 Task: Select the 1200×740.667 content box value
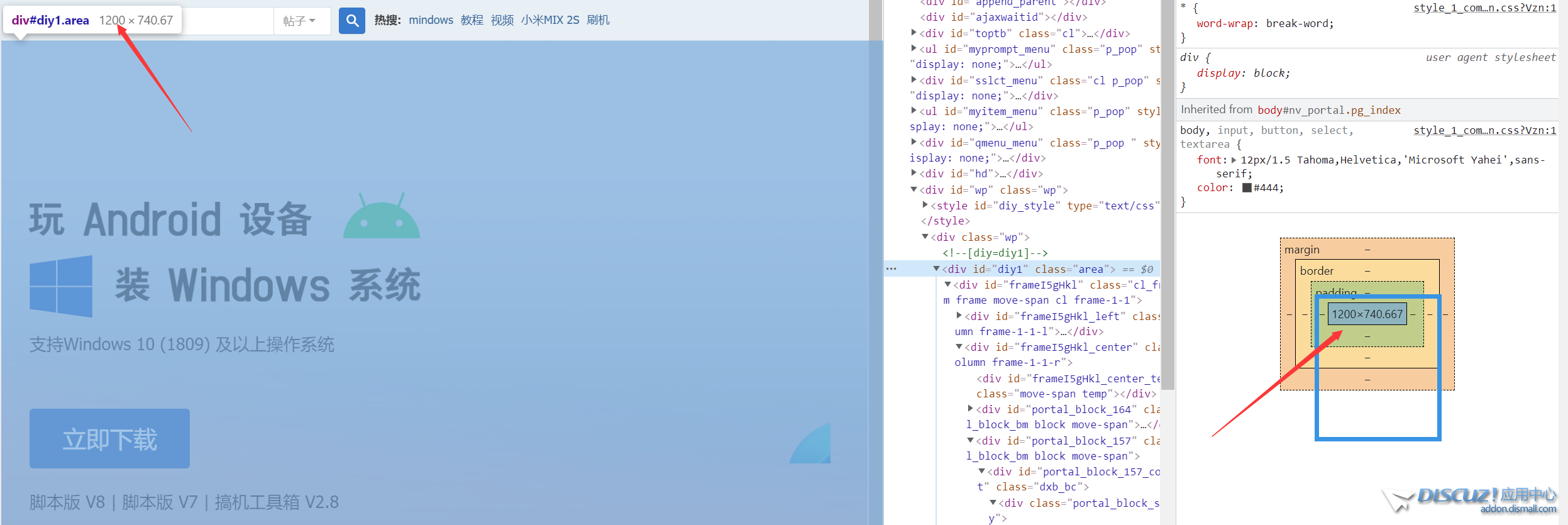pyautogui.click(x=1367, y=314)
